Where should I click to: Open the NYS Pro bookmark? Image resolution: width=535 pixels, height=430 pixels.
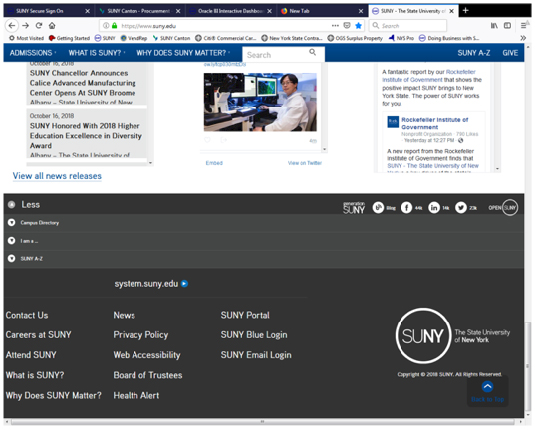coord(401,38)
